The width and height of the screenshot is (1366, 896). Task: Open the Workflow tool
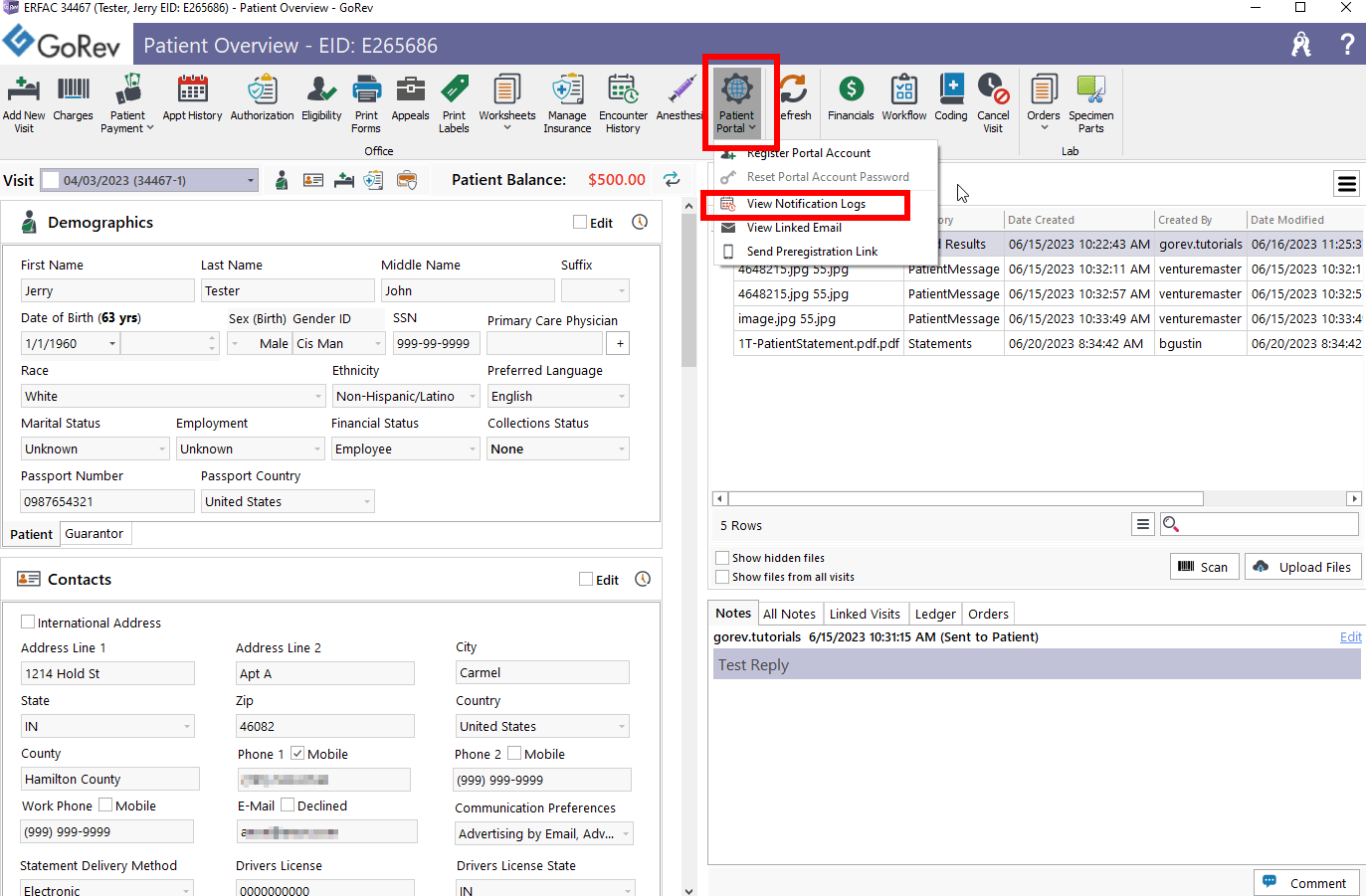point(903,97)
